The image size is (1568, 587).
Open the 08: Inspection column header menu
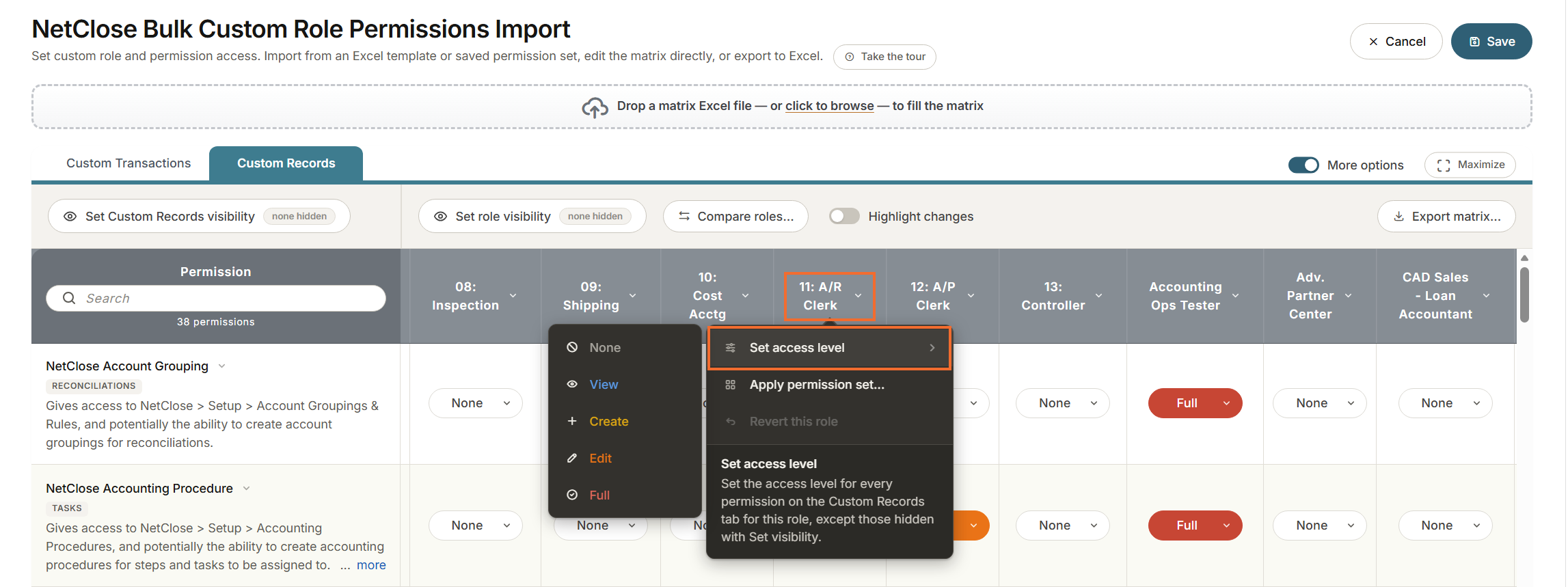513,296
